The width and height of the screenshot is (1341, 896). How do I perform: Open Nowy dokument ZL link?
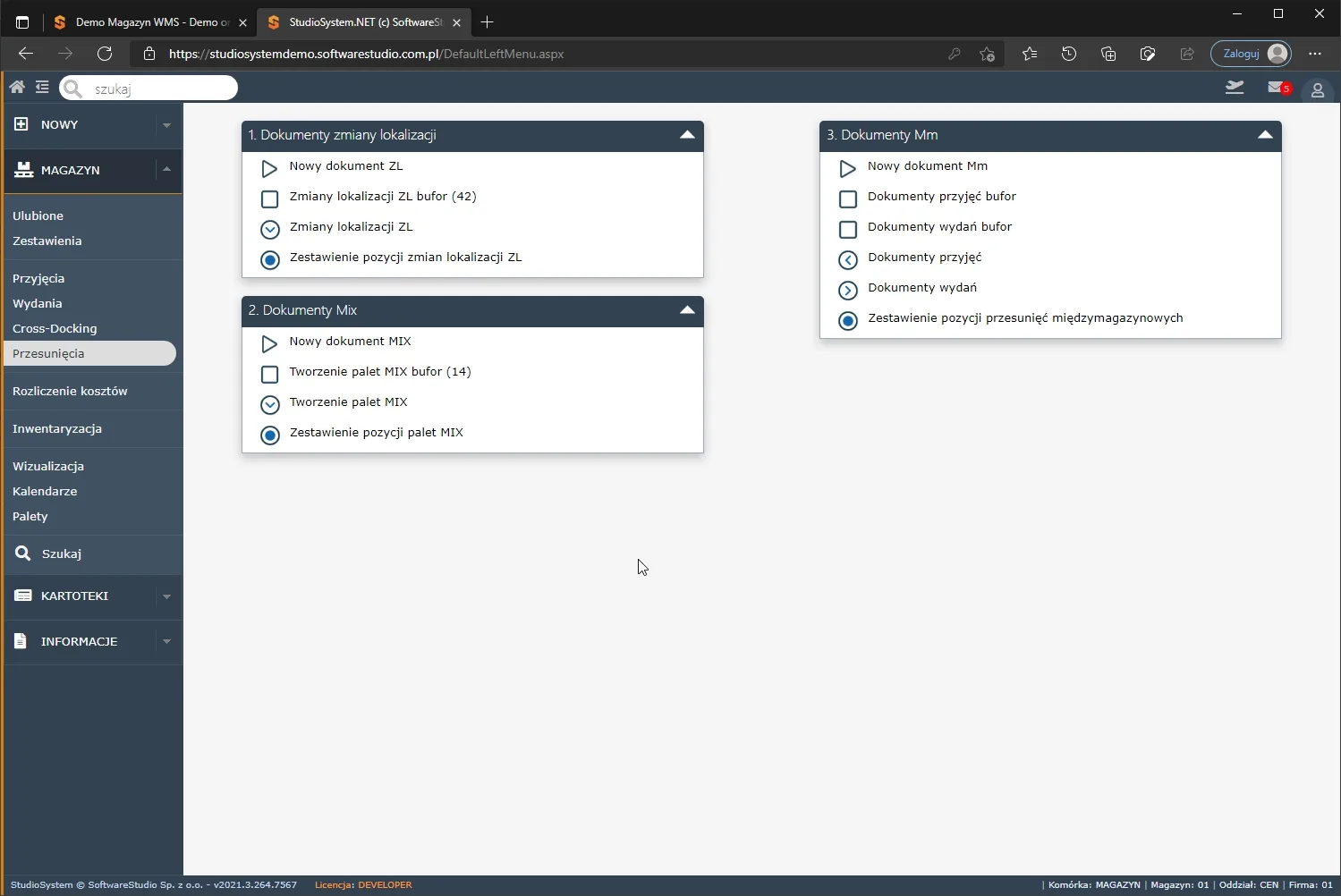tap(346, 165)
